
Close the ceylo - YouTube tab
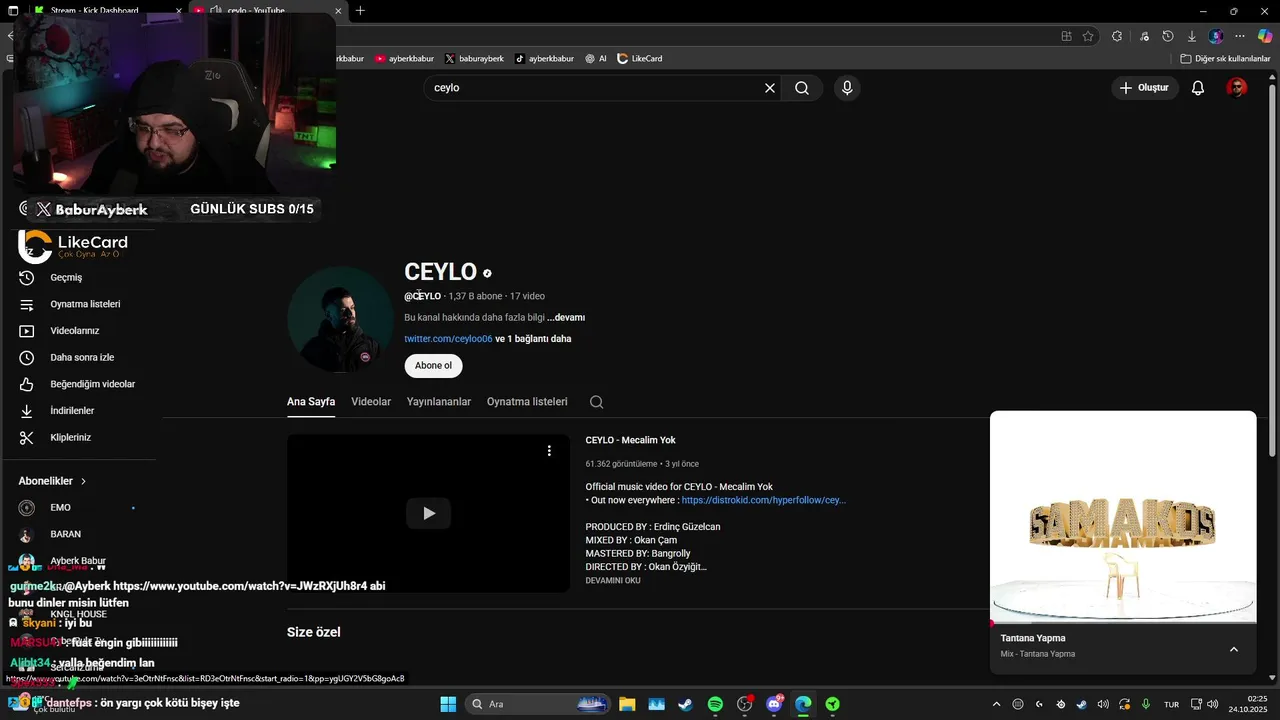point(338,11)
